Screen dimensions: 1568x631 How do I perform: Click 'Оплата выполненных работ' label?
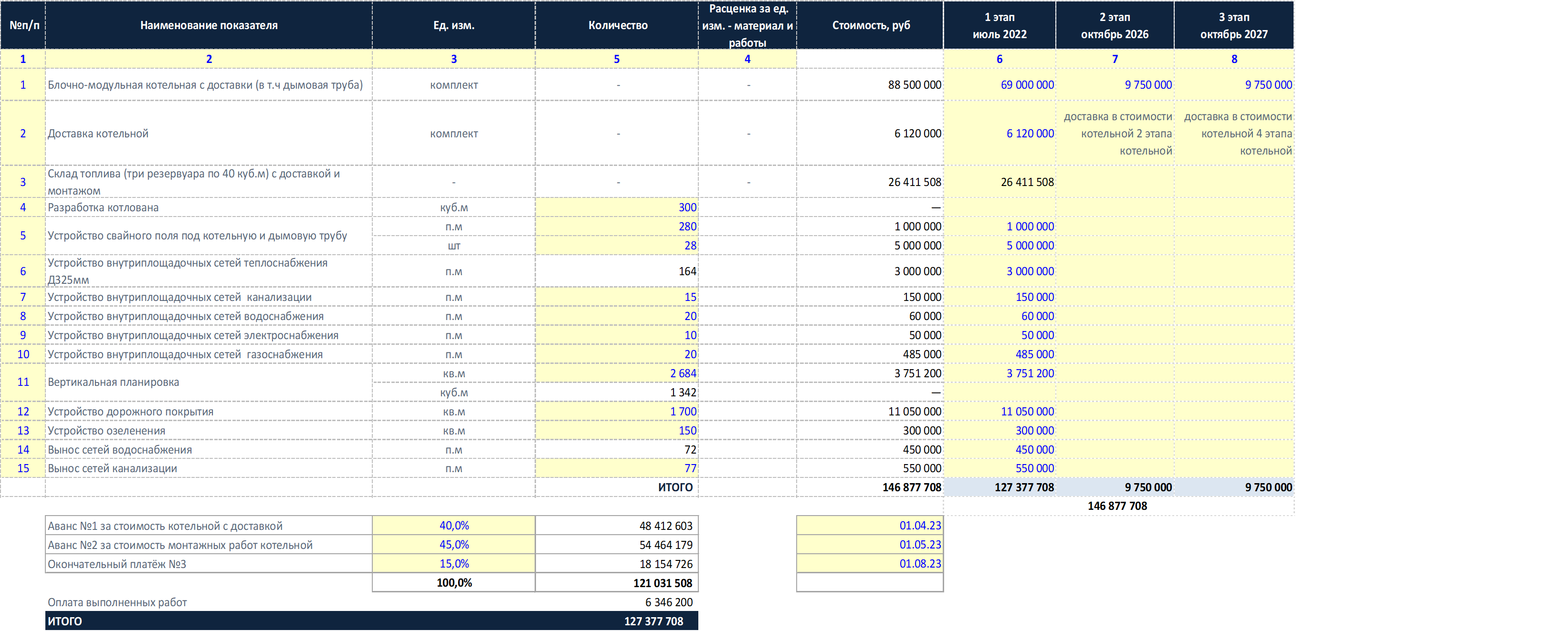[117, 602]
